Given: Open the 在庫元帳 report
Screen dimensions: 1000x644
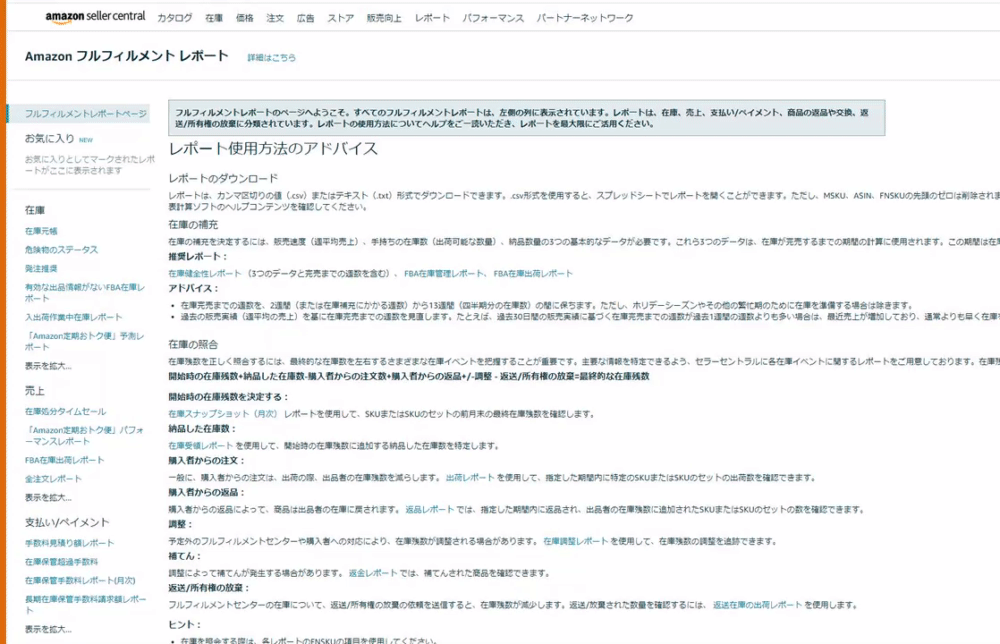Looking at the screenshot, I should [x=41, y=231].
